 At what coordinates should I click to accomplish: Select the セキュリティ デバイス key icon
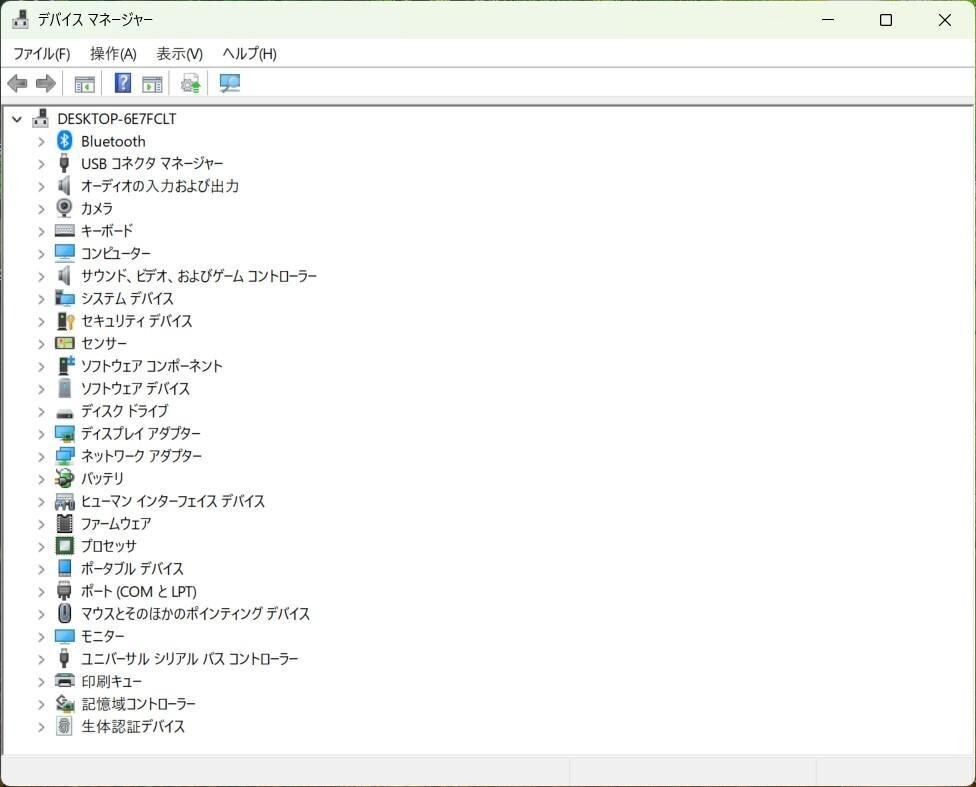[65, 321]
